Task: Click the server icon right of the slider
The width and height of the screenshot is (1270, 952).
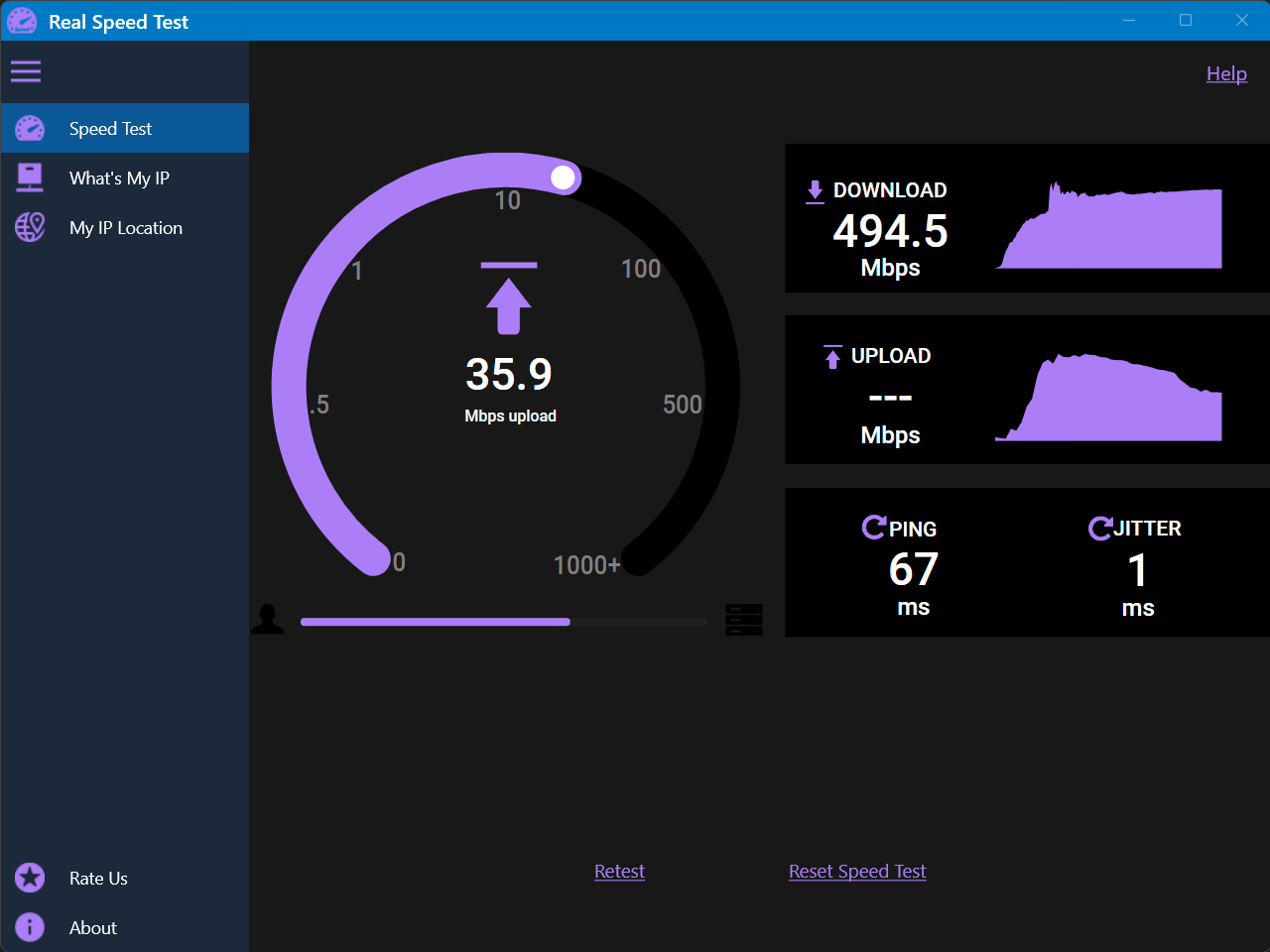Action: [744, 619]
